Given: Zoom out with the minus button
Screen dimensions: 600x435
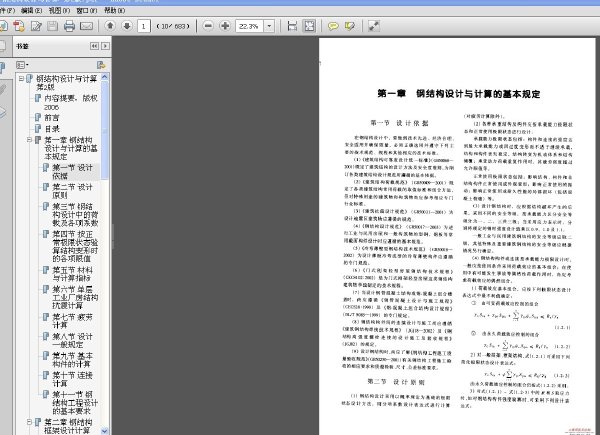Looking at the screenshot, I should point(208,26).
